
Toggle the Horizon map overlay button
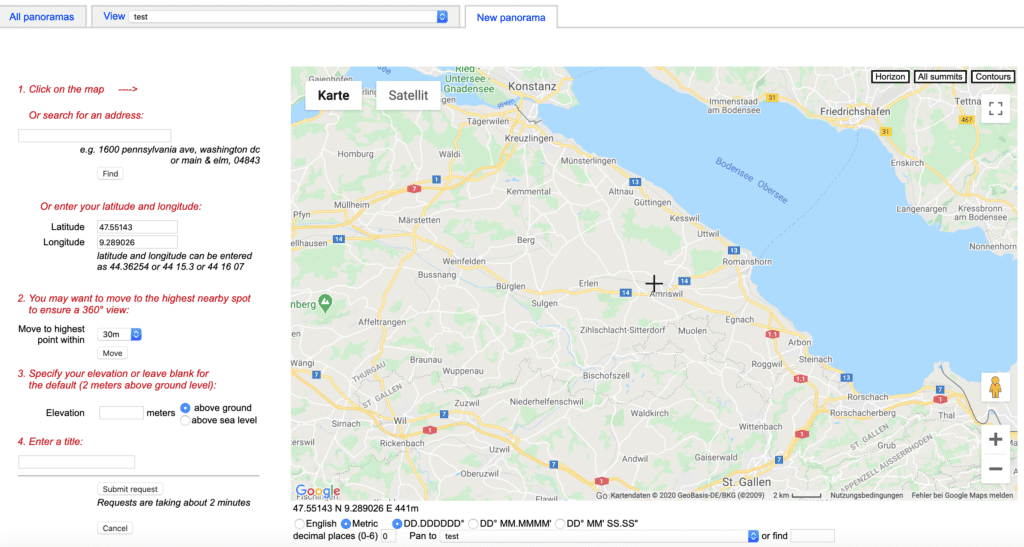point(890,76)
